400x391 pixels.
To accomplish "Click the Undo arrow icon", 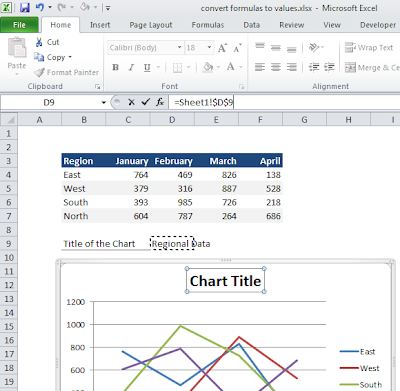I will click(40, 7).
